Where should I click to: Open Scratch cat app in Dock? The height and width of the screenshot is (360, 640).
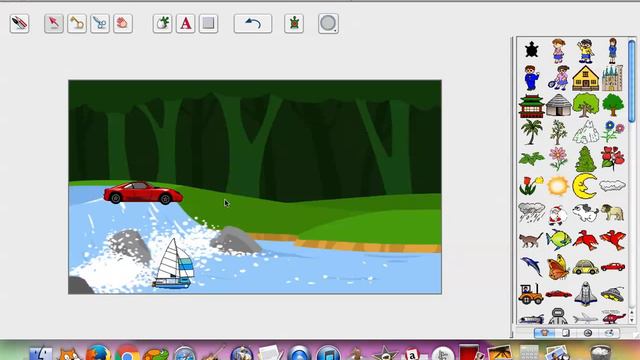69,353
